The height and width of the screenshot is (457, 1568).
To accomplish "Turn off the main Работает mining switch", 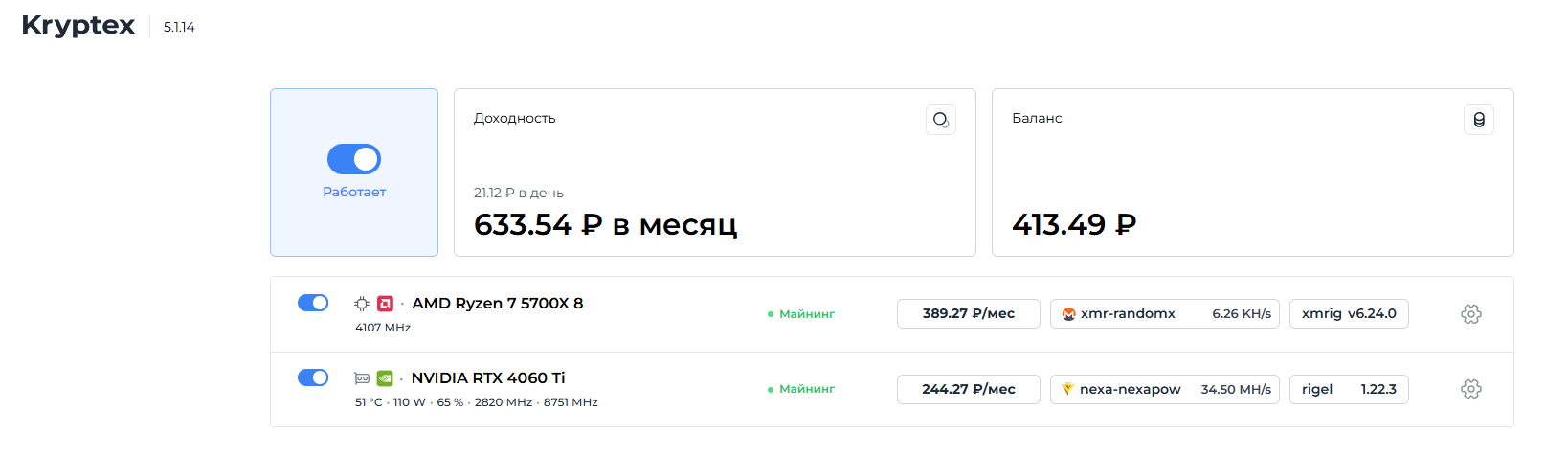I will pos(354,159).
